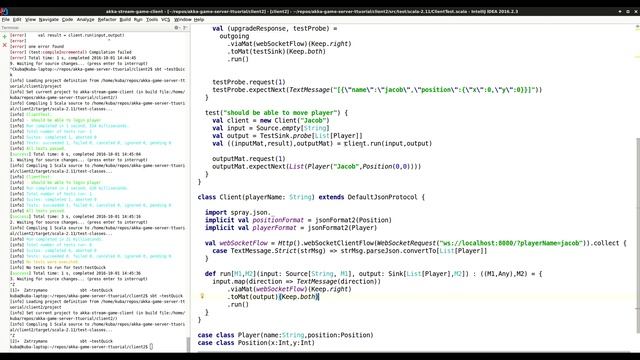
Task: Click 'val (upgradeResponse, testProbe)' line
Action: pyautogui.click(x=275, y=29)
